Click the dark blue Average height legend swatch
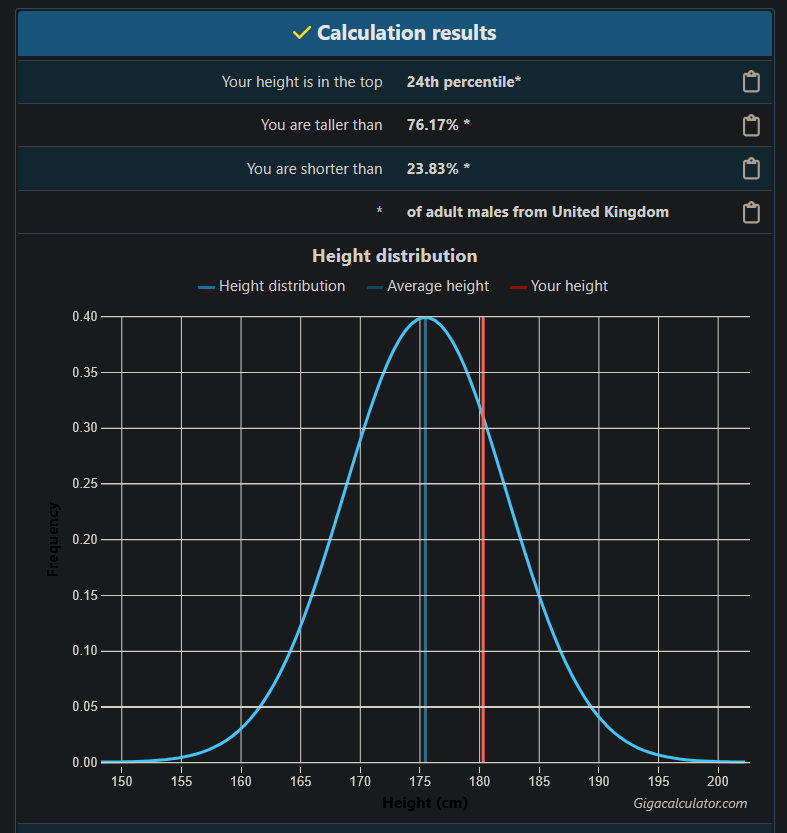This screenshot has width=787, height=833. (x=375, y=287)
